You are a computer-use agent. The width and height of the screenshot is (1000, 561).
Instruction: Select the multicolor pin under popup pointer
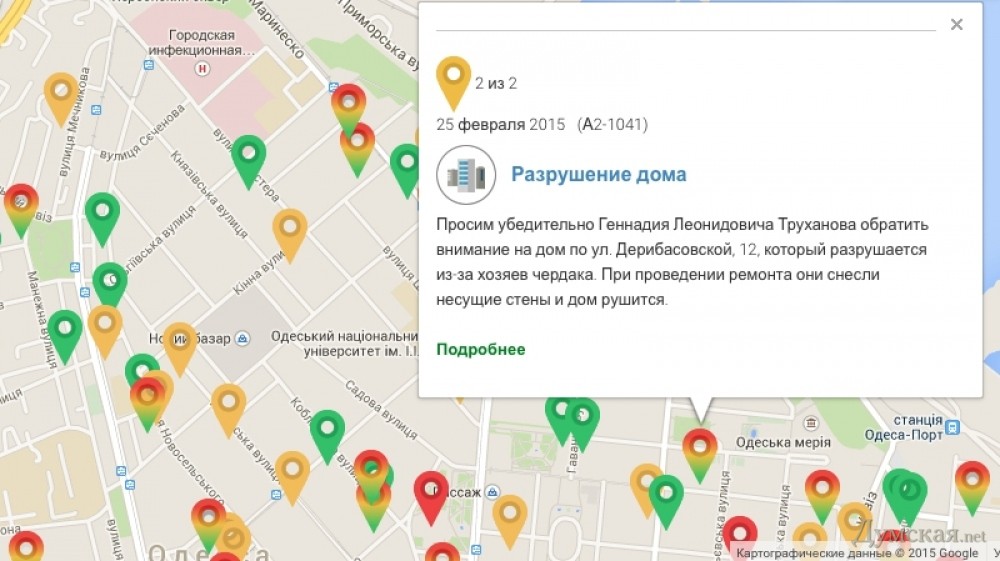(699, 449)
